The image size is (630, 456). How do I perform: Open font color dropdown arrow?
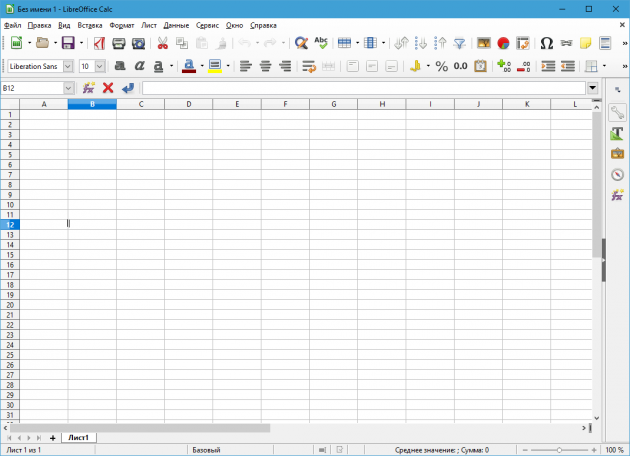(202, 66)
